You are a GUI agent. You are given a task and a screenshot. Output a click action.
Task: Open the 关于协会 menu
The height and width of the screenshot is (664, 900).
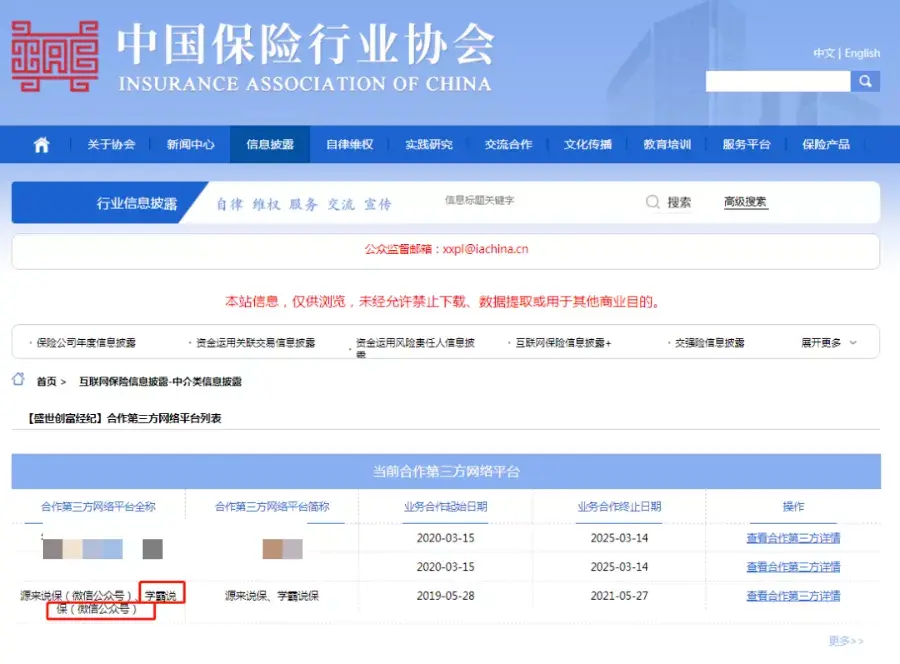[111, 145]
